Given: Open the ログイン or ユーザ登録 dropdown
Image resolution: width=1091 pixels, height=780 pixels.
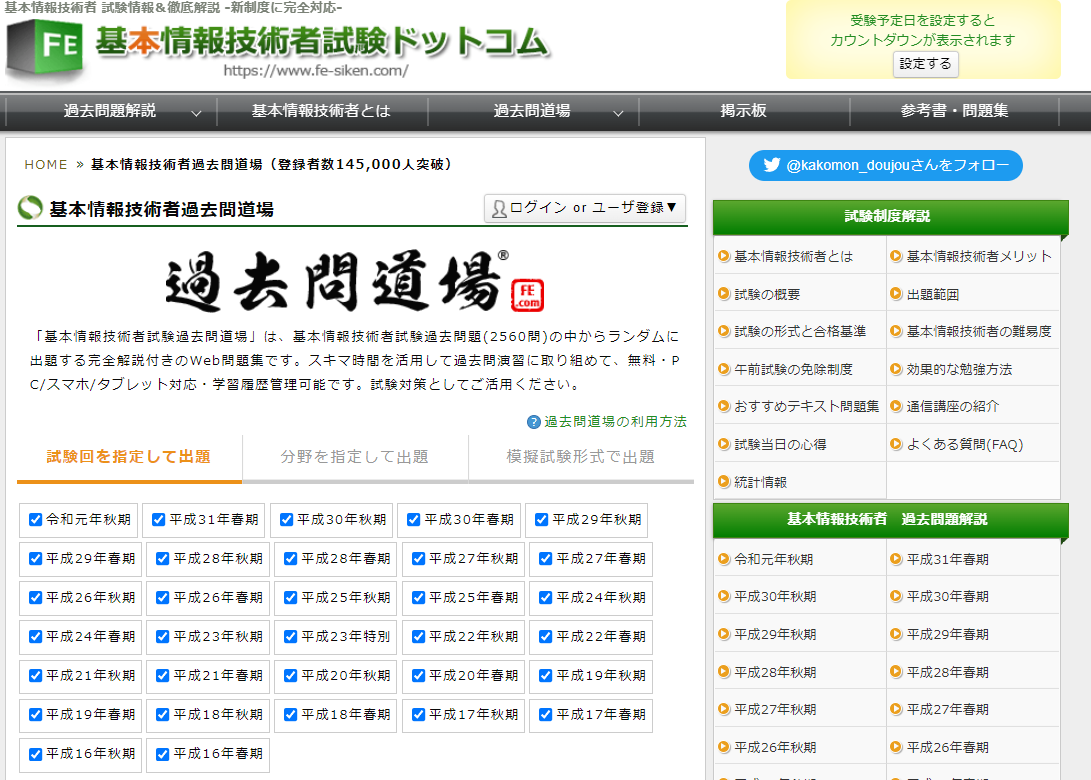Looking at the screenshot, I should [584, 208].
